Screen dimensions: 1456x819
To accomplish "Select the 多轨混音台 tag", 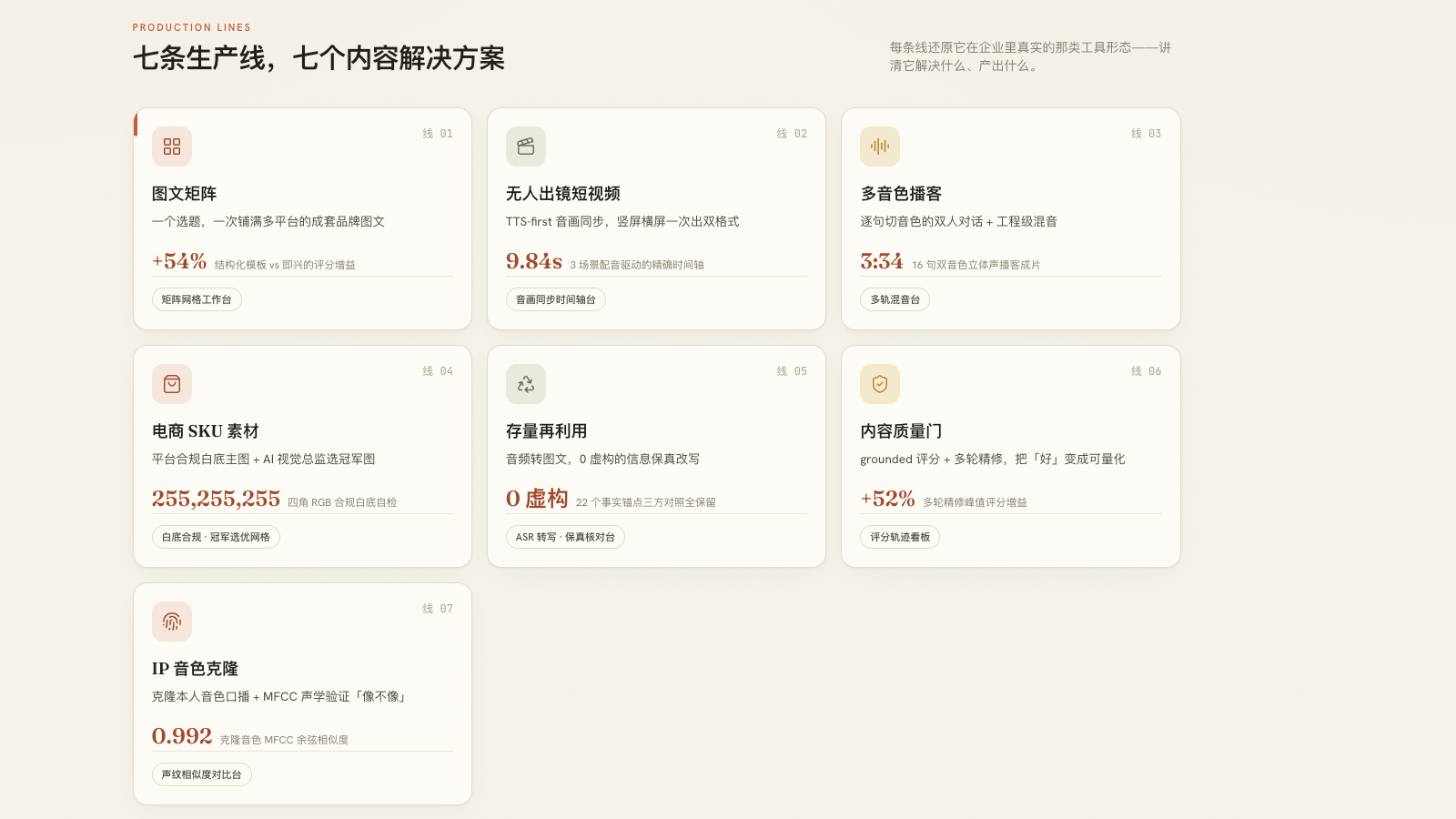I will [x=895, y=299].
